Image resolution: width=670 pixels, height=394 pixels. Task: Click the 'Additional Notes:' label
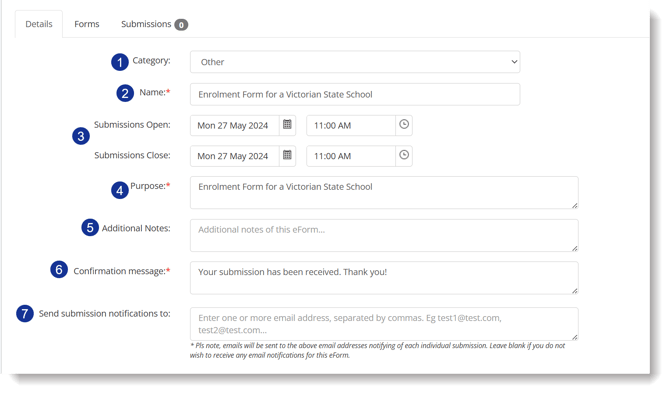[x=136, y=228]
